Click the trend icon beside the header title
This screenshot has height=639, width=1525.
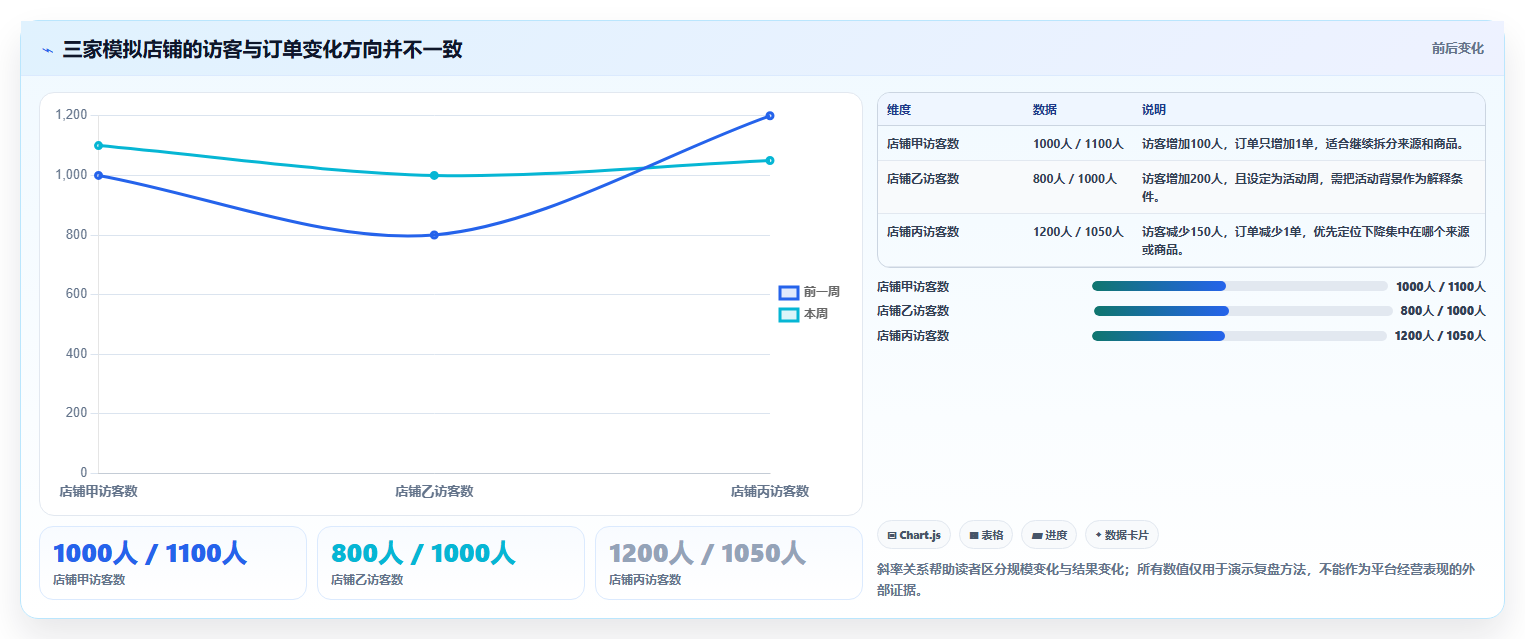pos(47,50)
